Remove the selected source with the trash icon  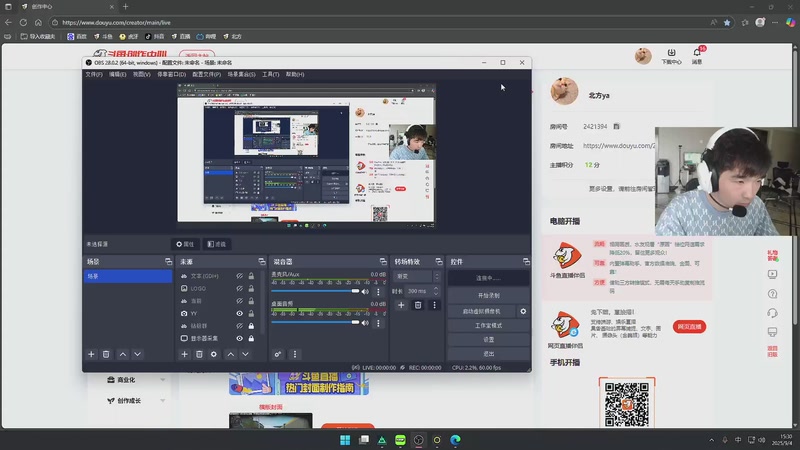point(199,354)
